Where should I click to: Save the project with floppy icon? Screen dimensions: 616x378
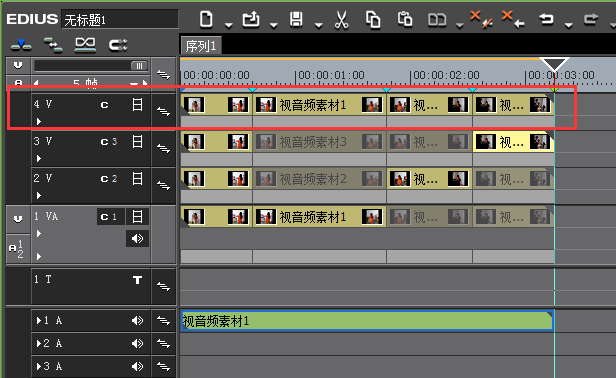click(x=296, y=19)
